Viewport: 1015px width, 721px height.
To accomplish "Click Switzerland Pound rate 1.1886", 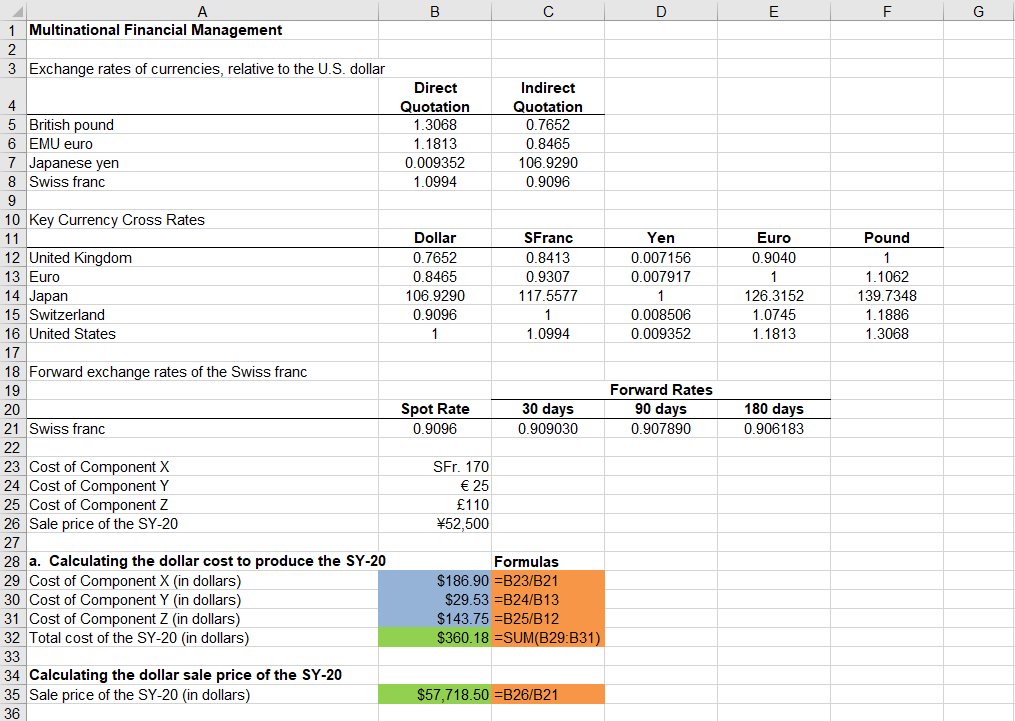I will (887, 315).
